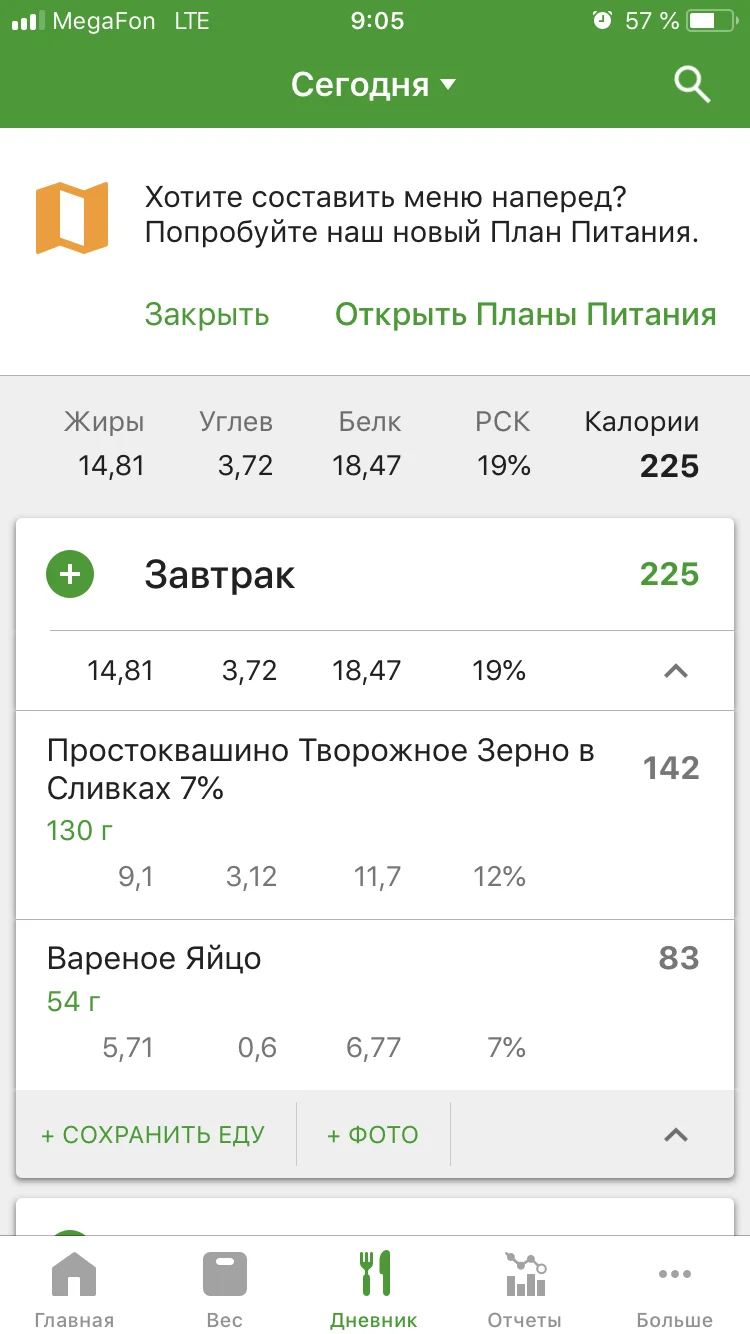Open the Больше three-dots menu

tap(675, 1286)
